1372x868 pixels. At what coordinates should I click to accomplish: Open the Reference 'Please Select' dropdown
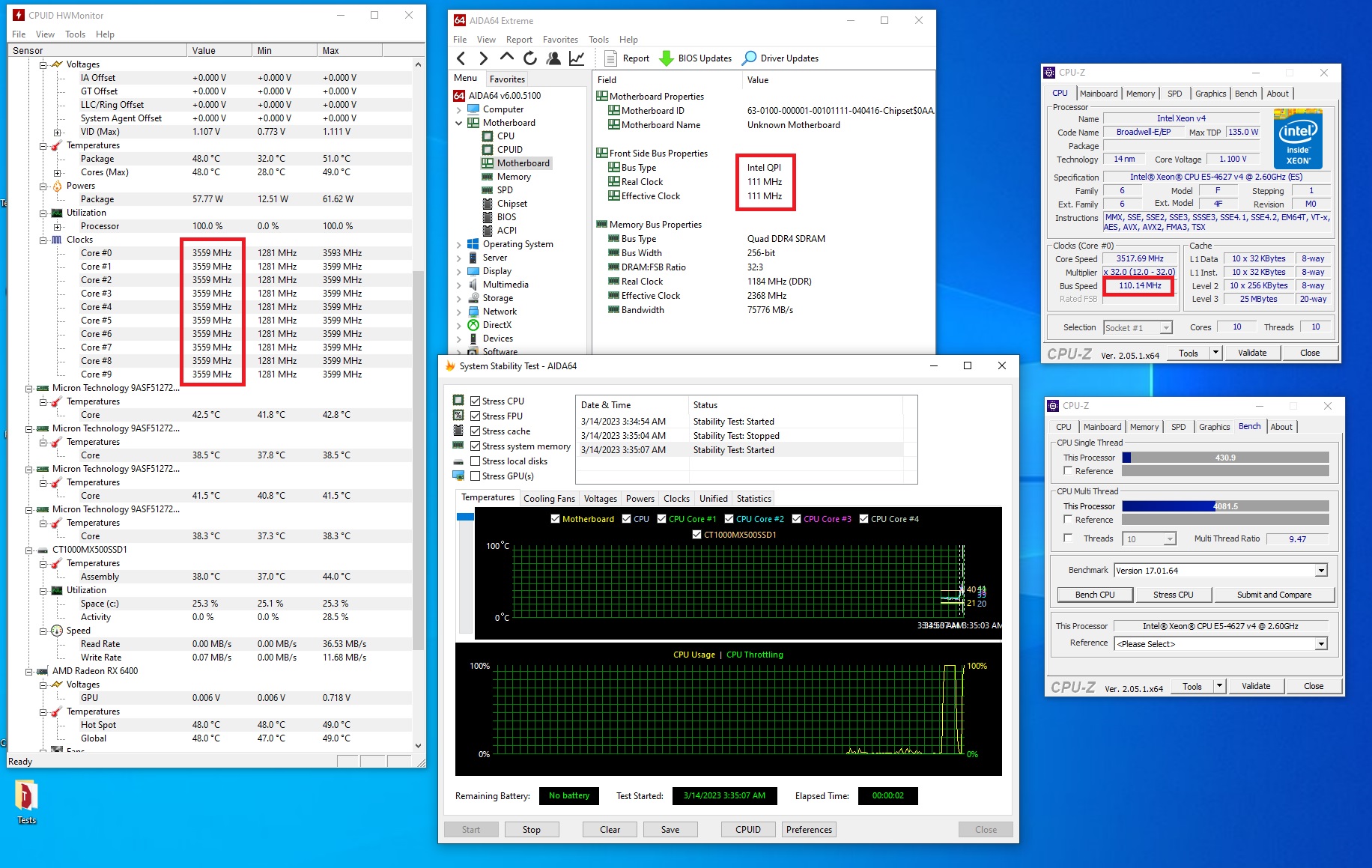[1321, 644]
